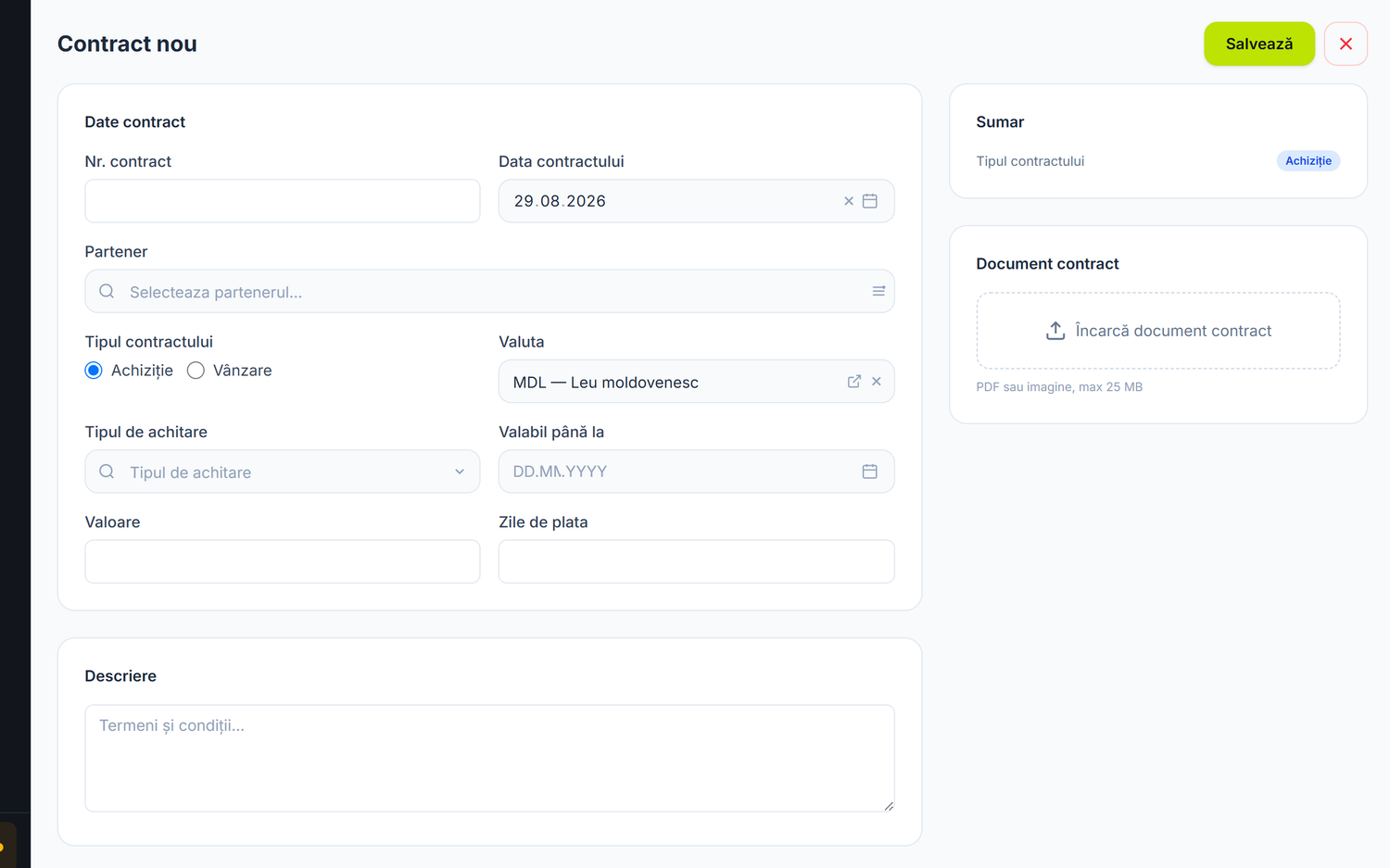Click the Descriere text area

(489, 759)
